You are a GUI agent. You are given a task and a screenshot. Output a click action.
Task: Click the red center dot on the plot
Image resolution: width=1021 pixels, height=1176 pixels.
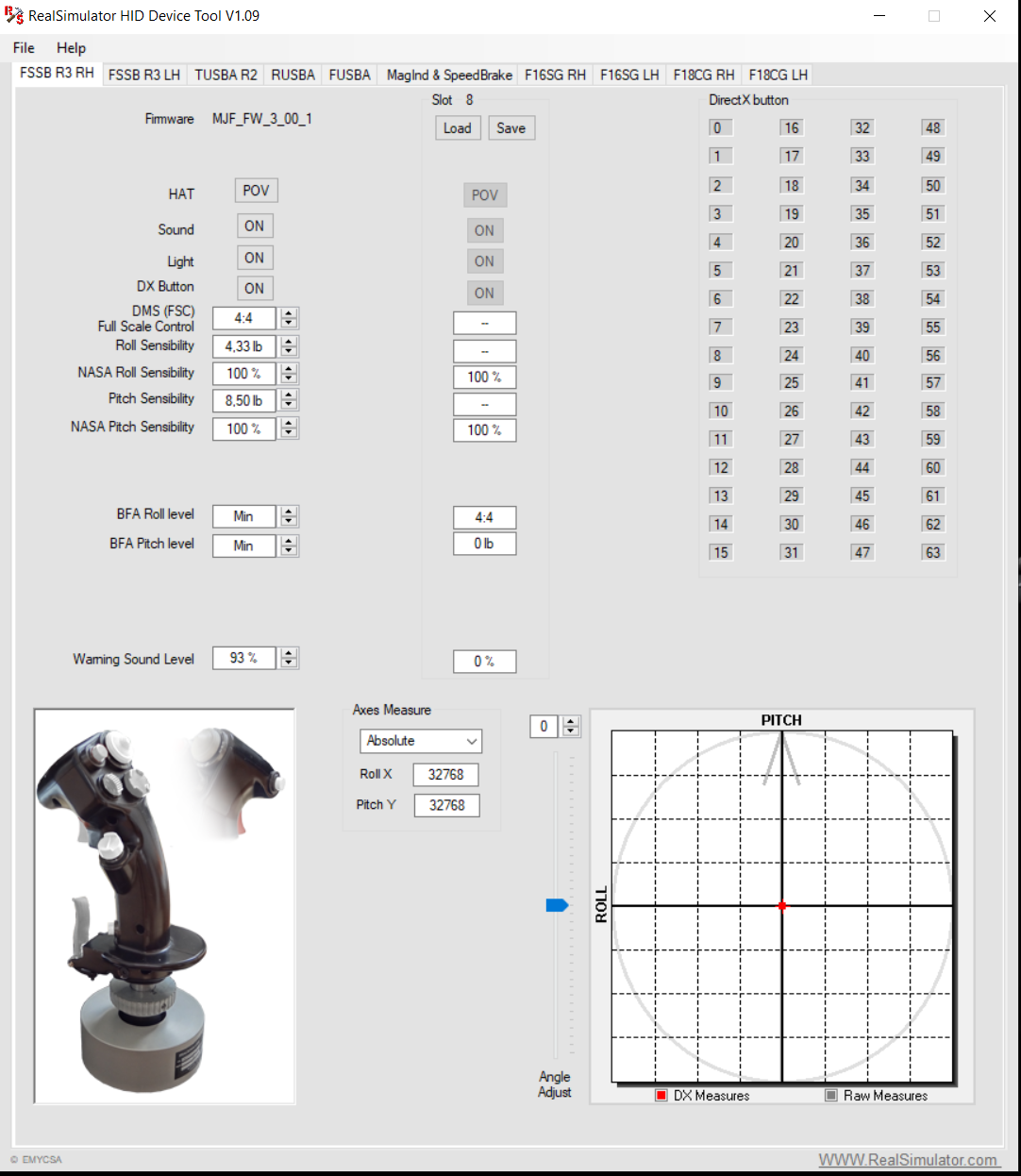782,906
